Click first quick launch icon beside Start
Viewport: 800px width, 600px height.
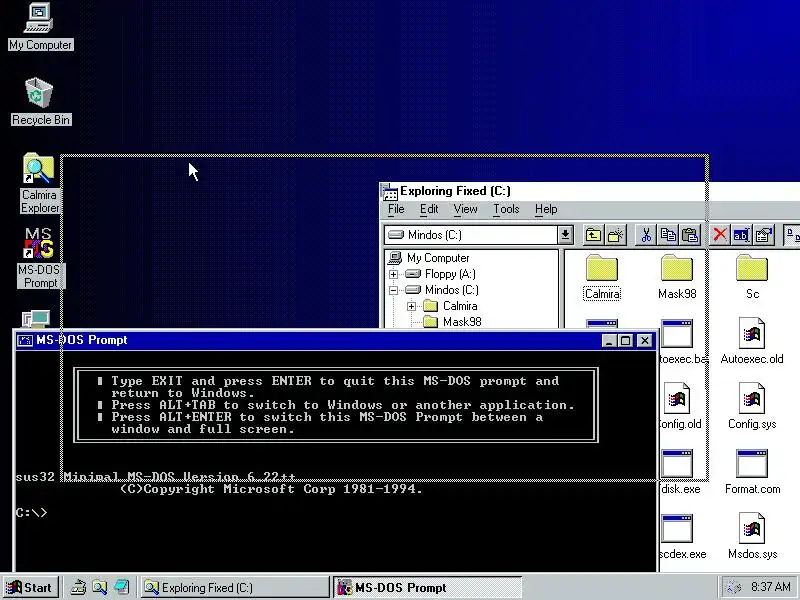pyautogui.click(x=78, y=587)
